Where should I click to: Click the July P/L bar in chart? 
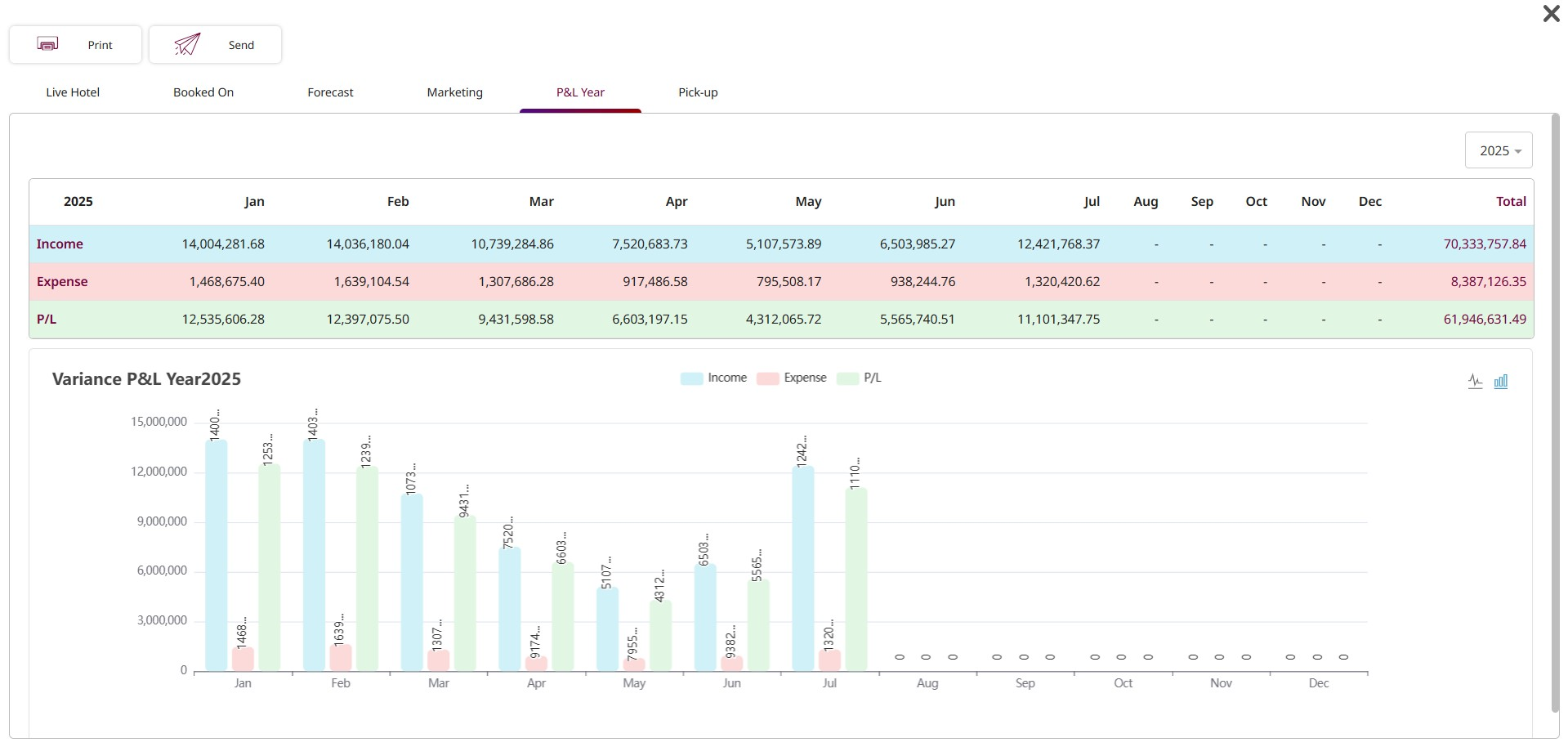click(x=856, y=580)
